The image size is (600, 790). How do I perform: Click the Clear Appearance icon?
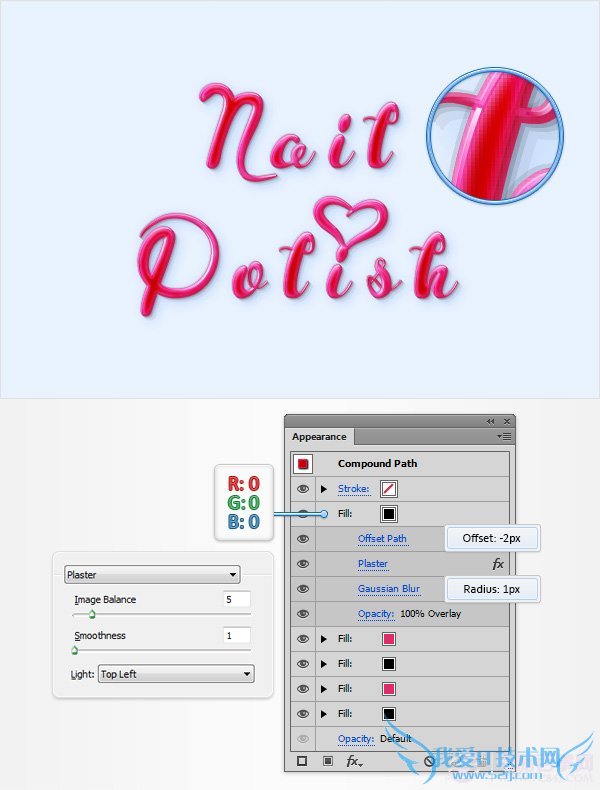coord(429,761)
